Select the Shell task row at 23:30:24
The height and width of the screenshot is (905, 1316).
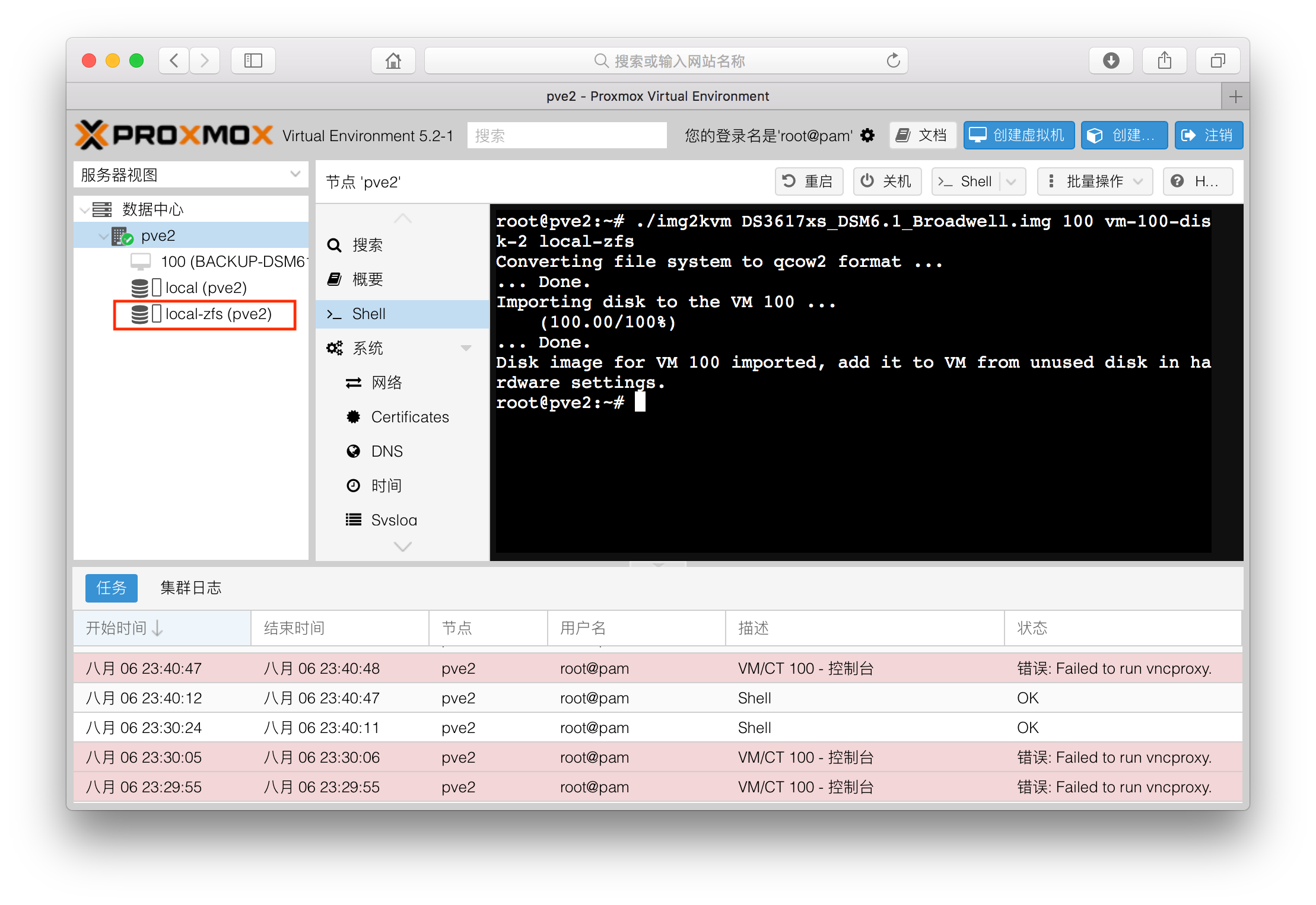pos(657,728)
